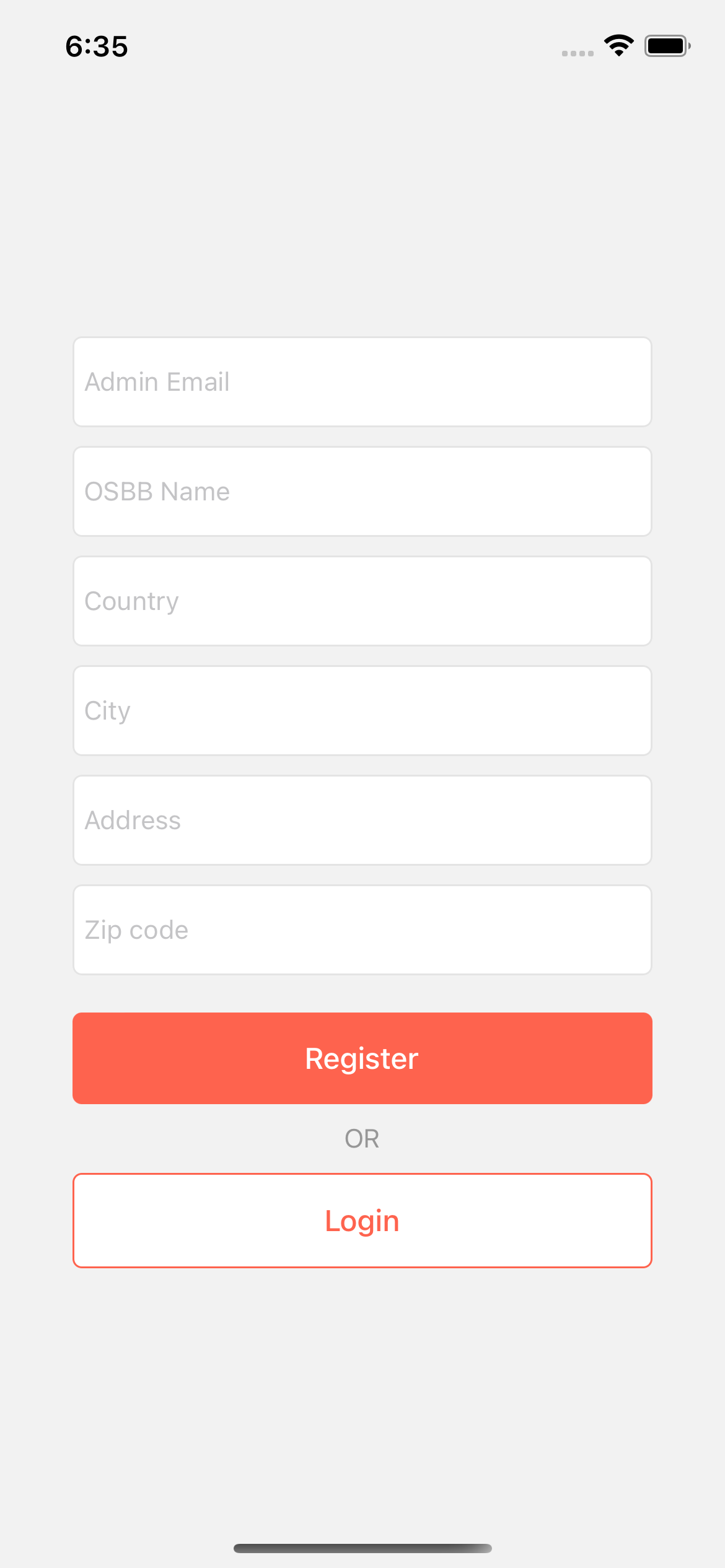Click the City placeholder text
725x1568 pixels.
[107, 710]
